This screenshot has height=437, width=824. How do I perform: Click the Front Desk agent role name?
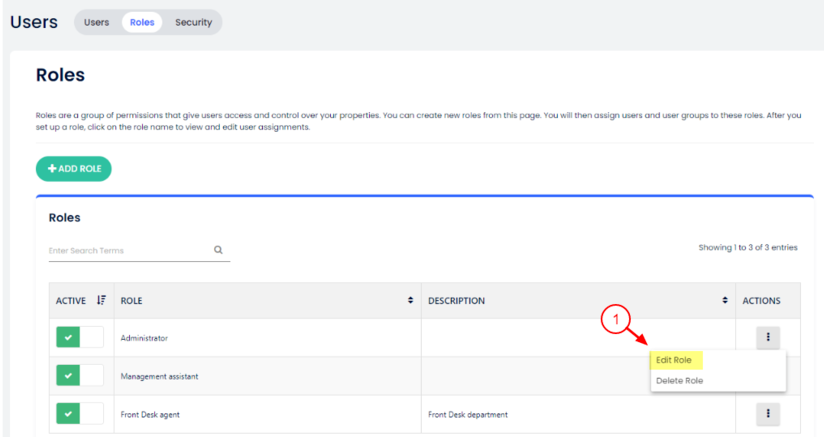pyautogui.click(x=150, y=414)
